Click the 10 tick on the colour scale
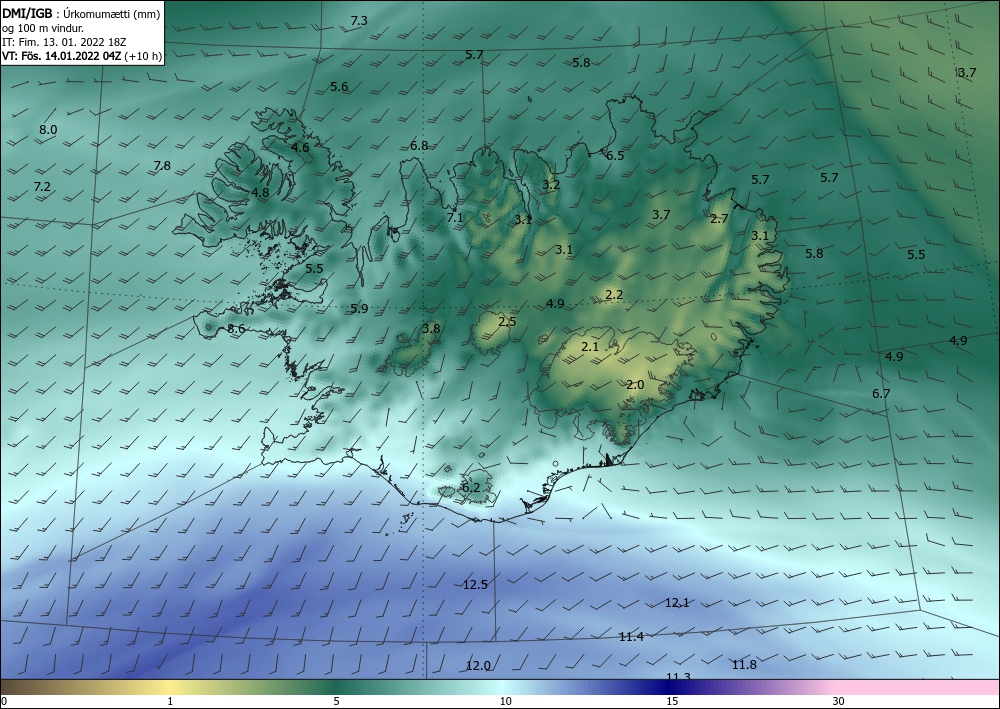This screenshot has width=1000, height=709. pyautogui.click(x=505, y=702)
